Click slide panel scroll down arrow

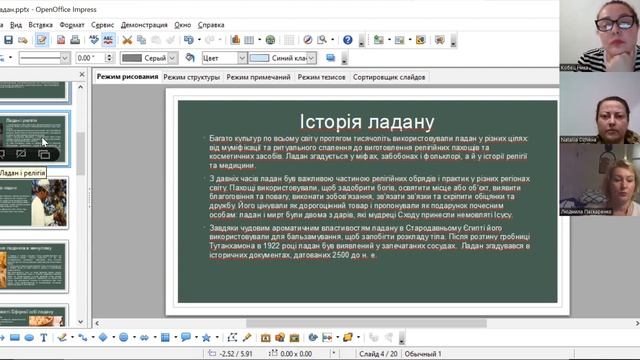tap(80, 322)
